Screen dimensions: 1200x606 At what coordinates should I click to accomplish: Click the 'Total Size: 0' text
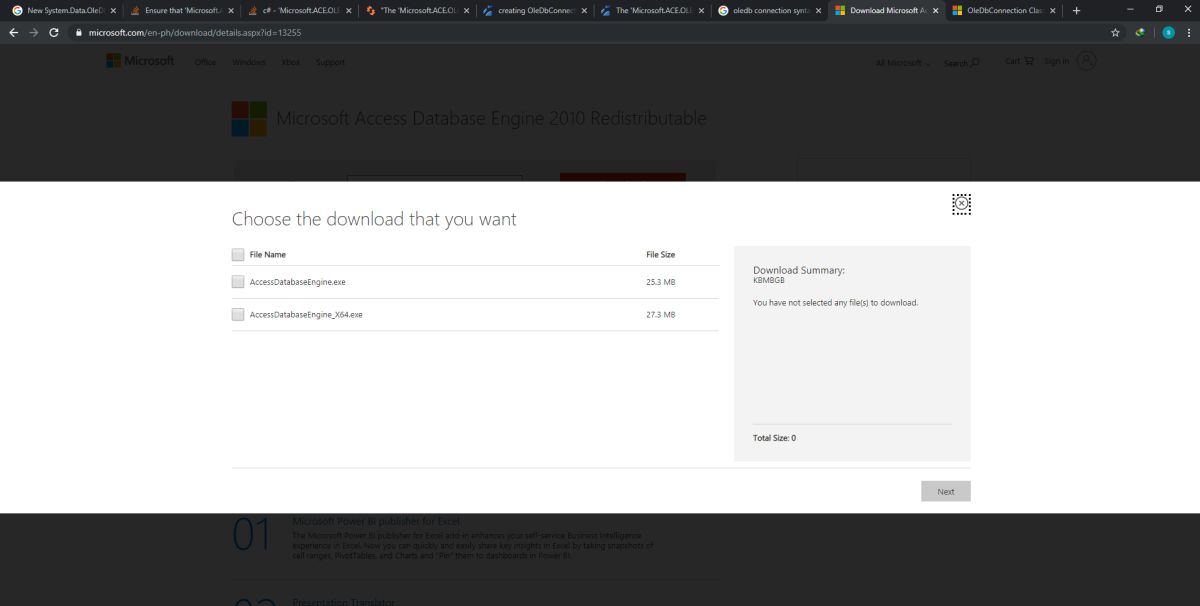[774, 438]
